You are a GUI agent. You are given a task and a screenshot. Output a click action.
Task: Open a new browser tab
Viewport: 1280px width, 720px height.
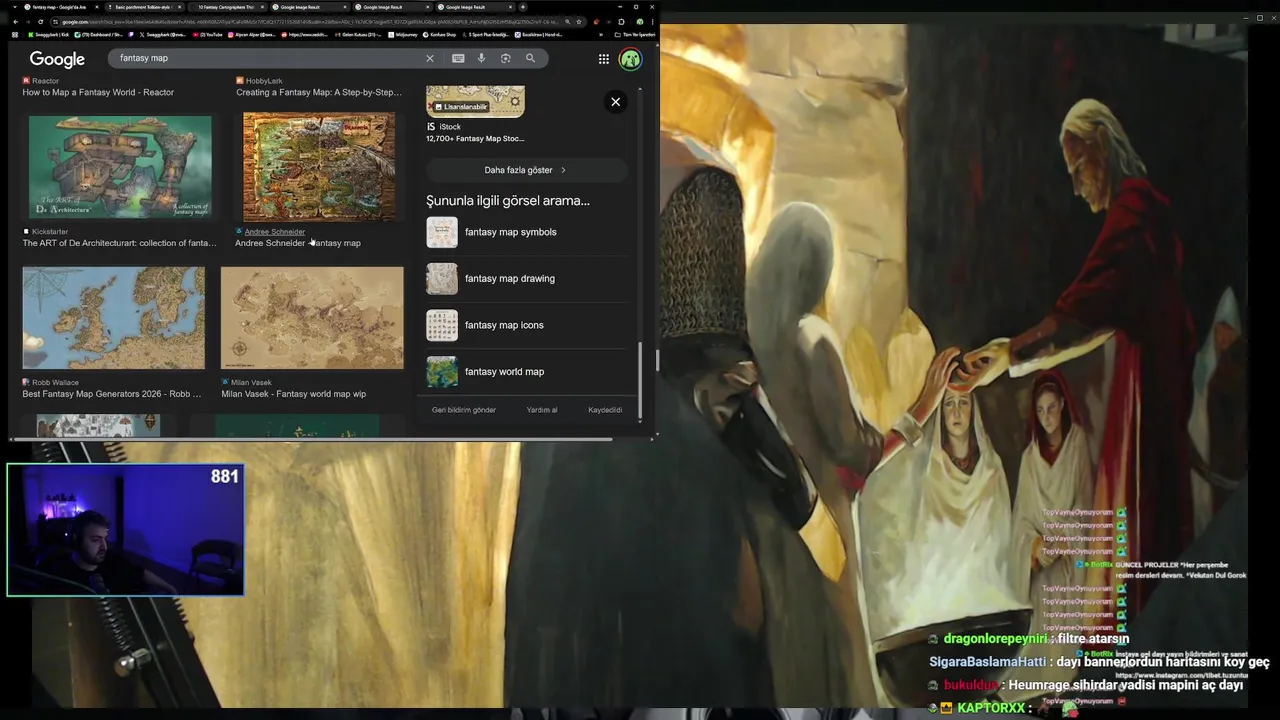pos(523,7)
